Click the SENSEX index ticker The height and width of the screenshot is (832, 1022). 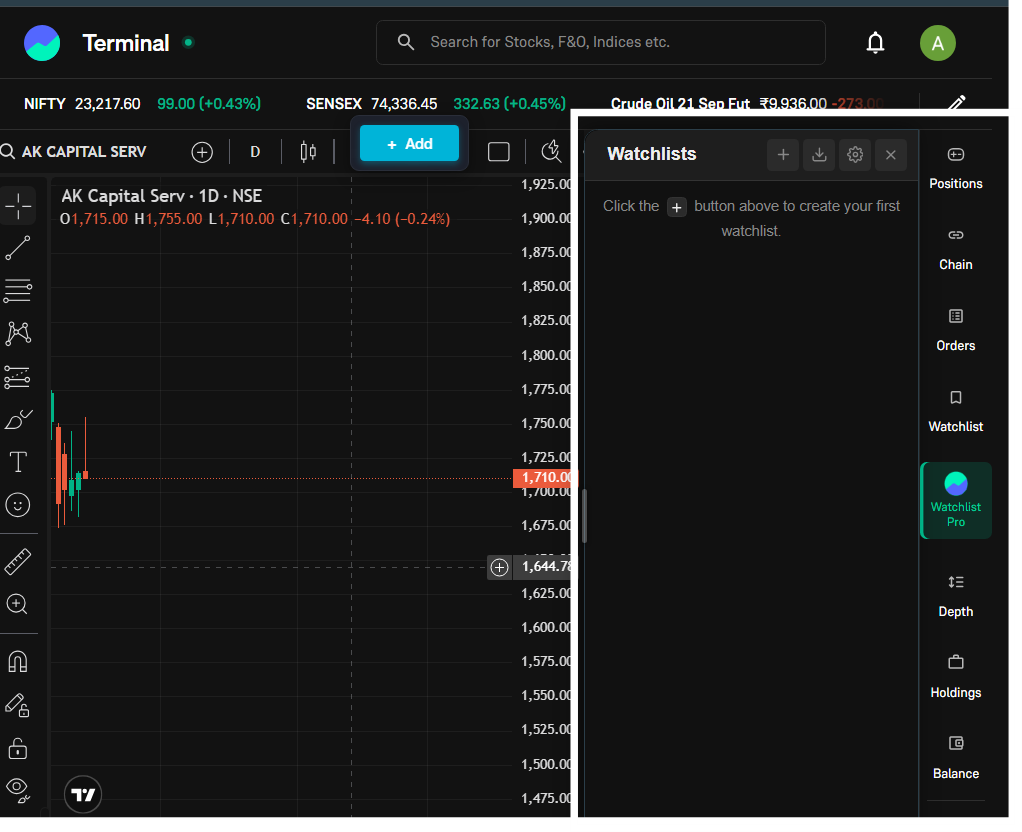click(436, 104)
